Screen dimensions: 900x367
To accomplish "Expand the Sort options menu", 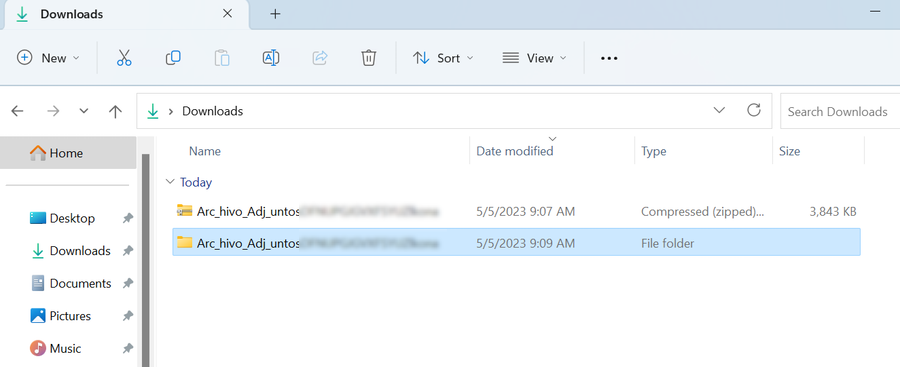I will coord(443,58).
